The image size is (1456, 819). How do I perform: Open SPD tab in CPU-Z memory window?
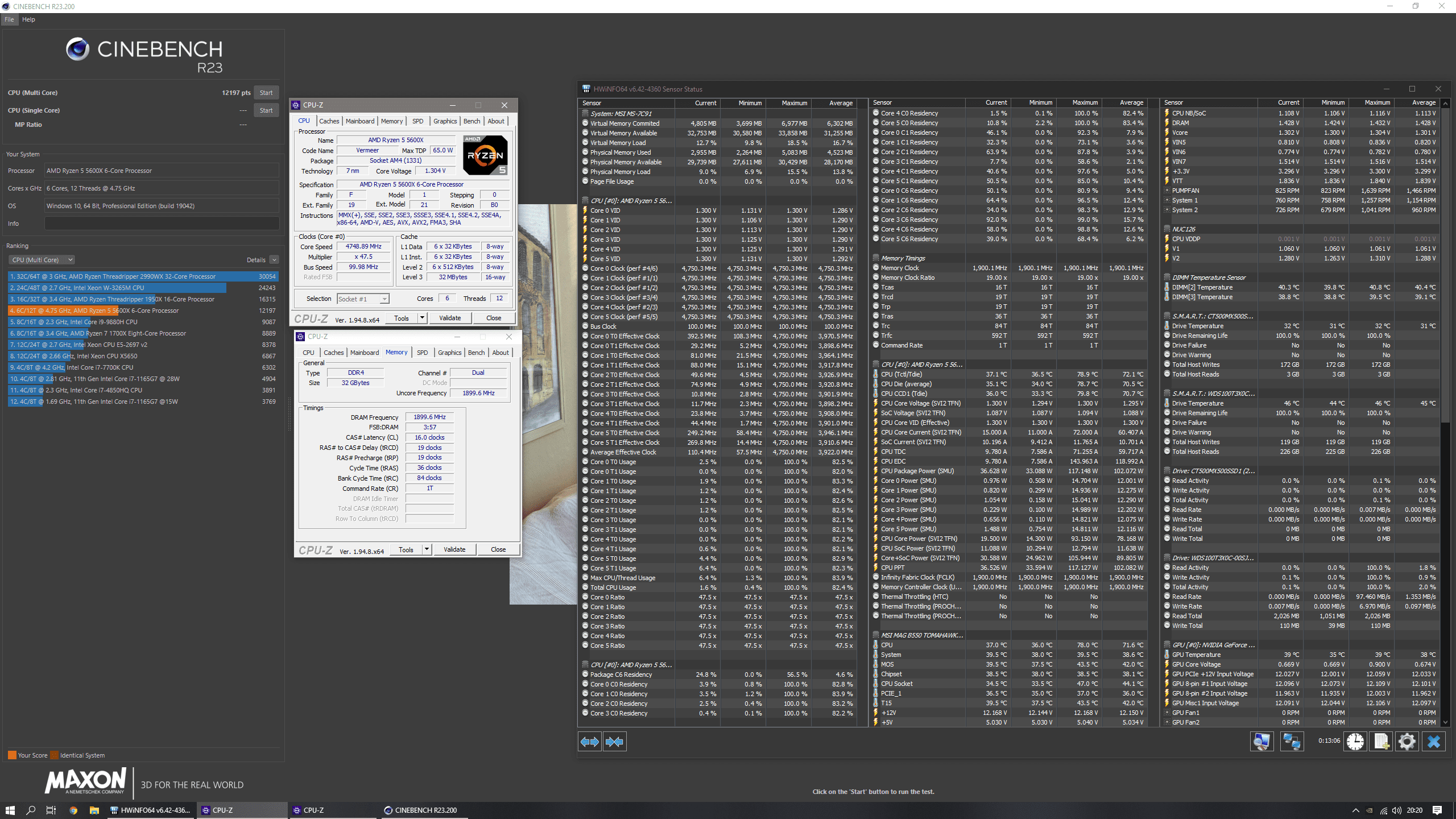tap(422, 353)
